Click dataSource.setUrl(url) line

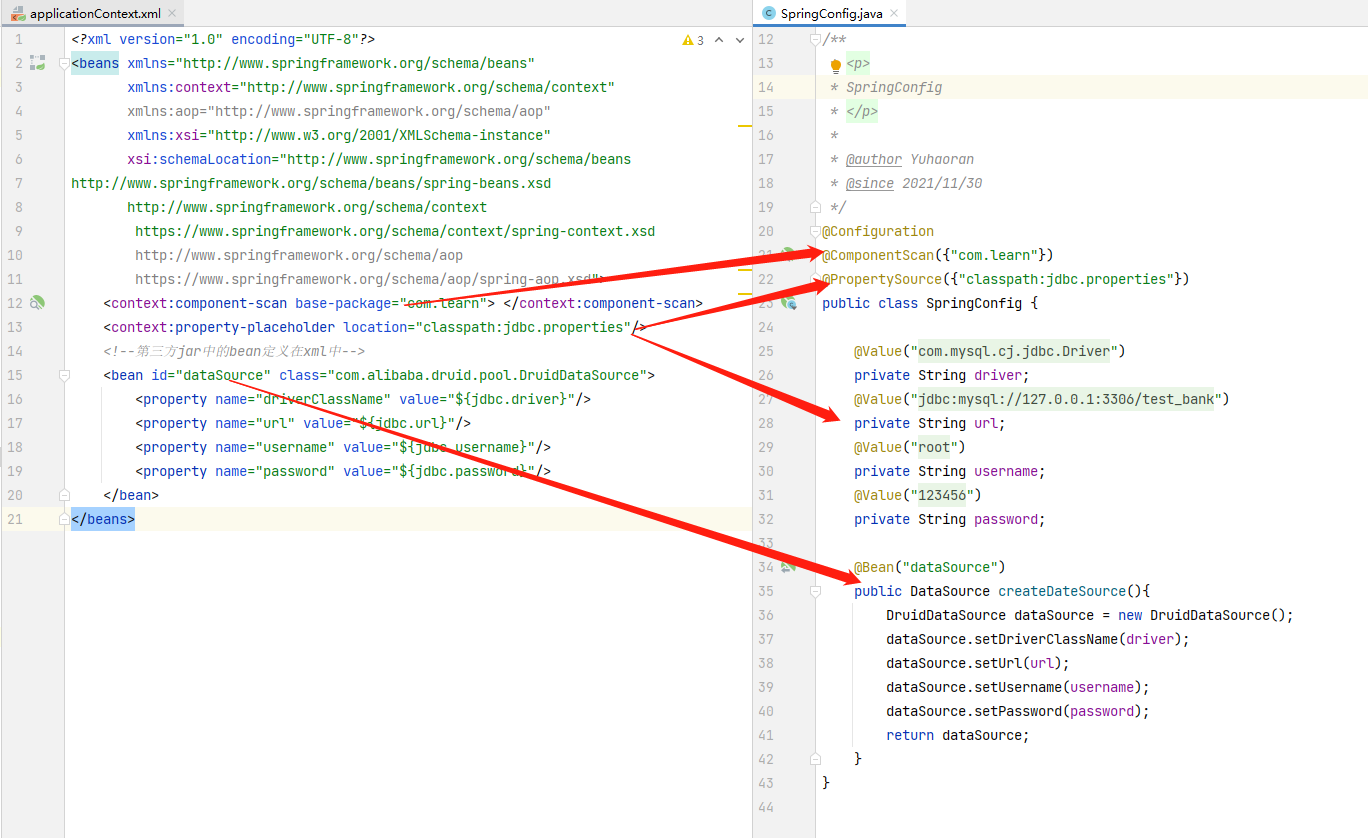coord(978,663)
